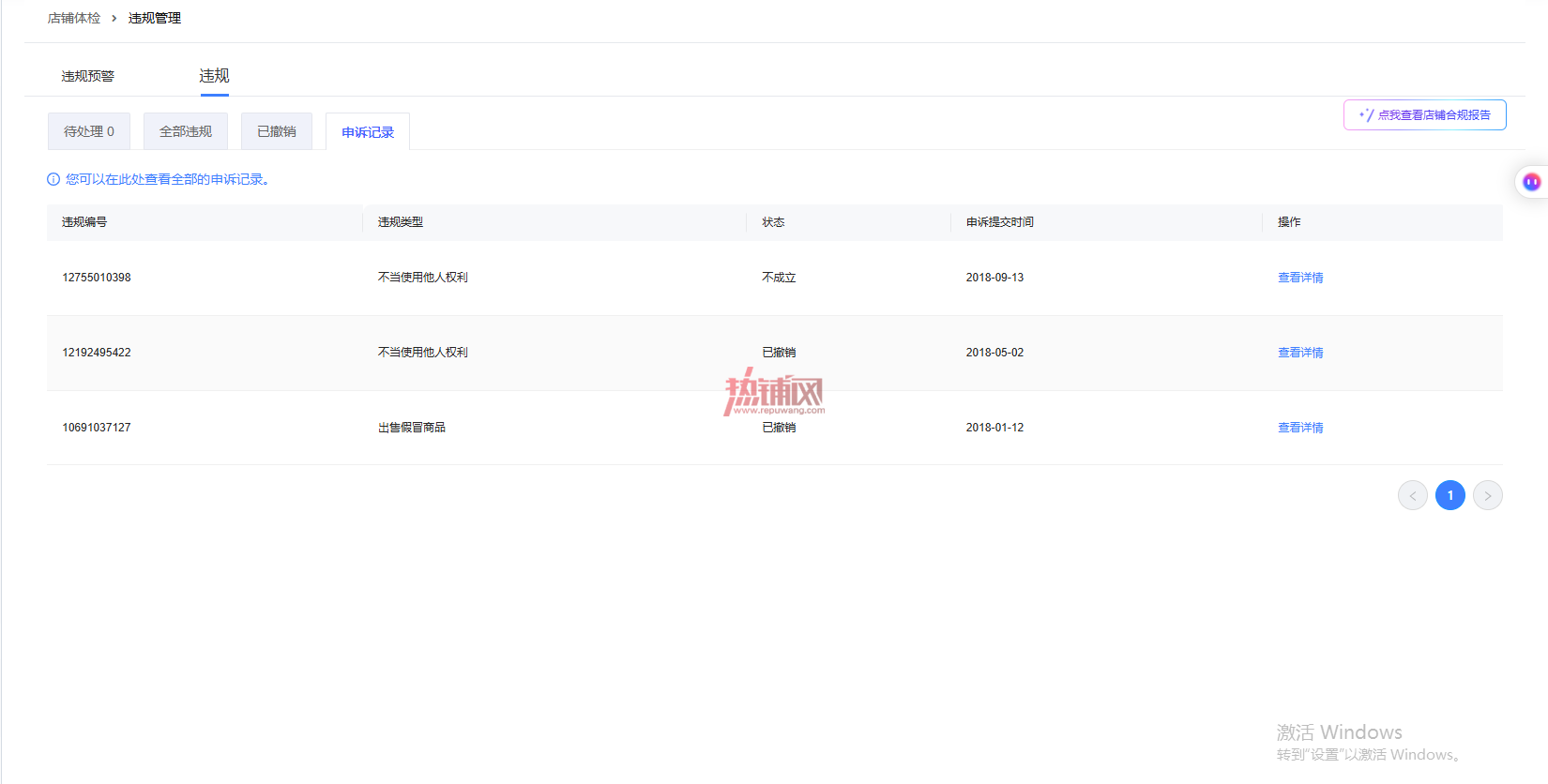Select page 1 in pagination
The image size is (1548, 784).
coord(1449,495)
